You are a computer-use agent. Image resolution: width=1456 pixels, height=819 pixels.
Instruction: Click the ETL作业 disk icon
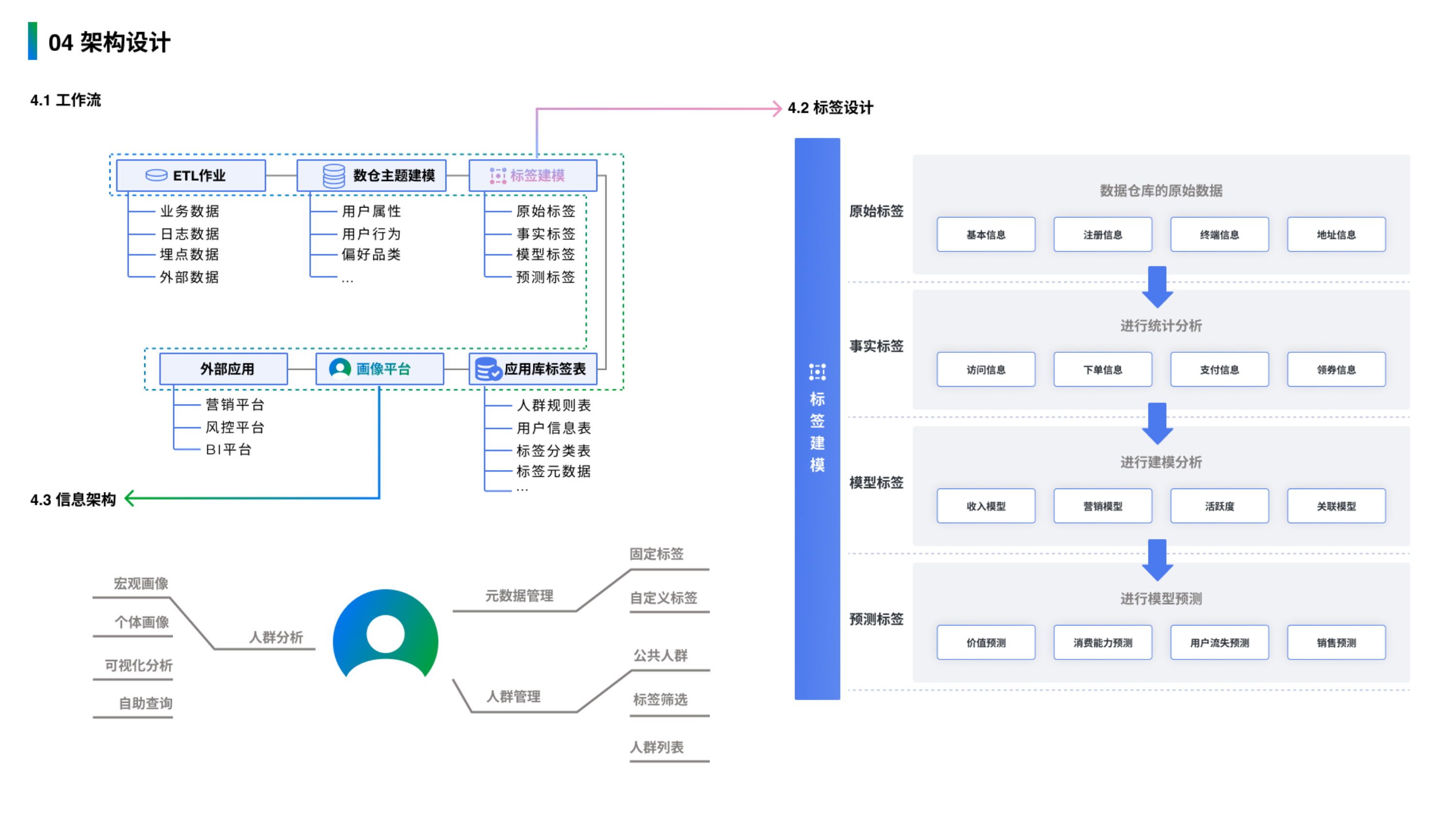[156, 175]
